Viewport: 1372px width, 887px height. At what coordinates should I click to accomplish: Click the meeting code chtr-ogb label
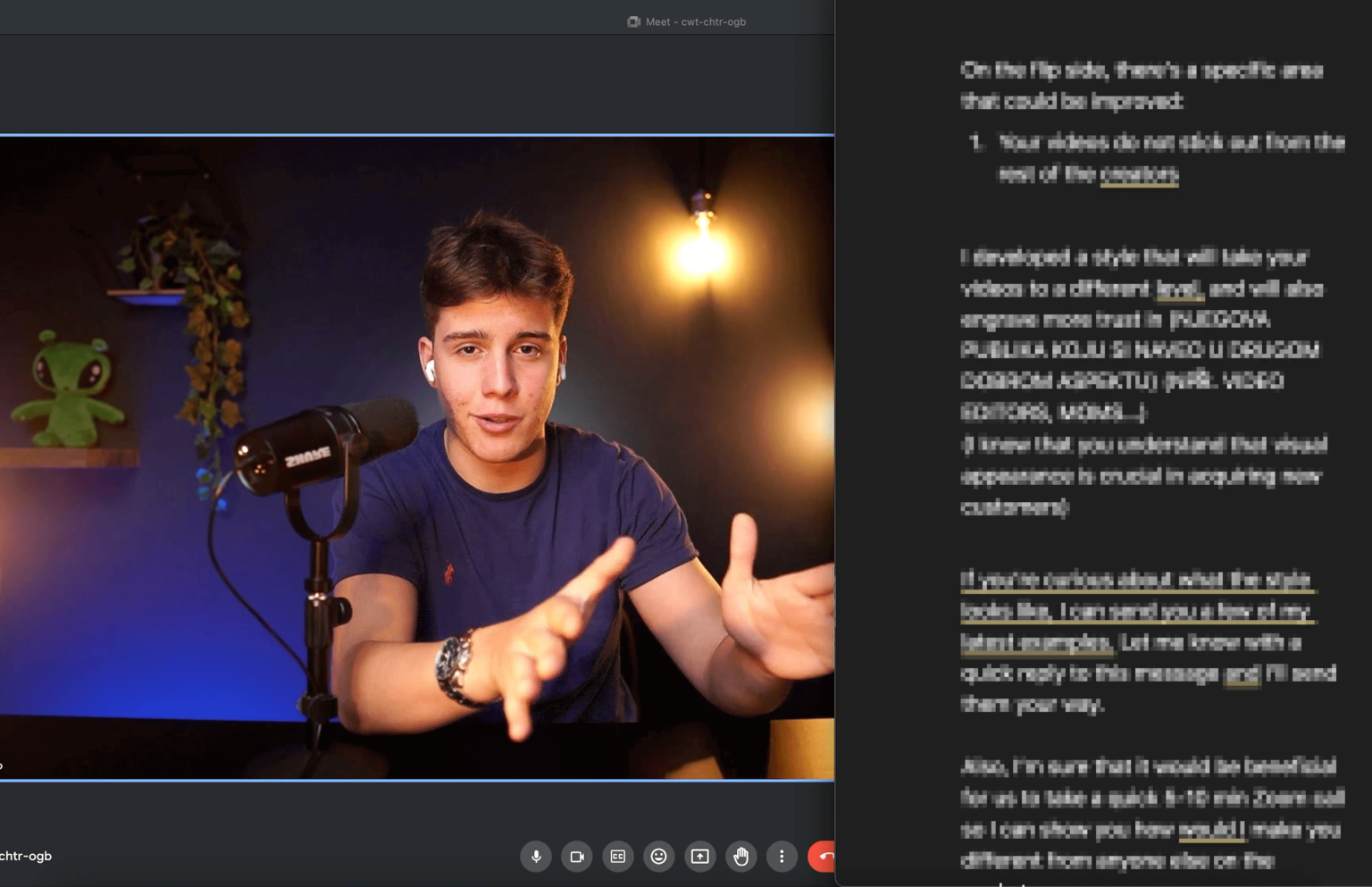tap(26, 856)
